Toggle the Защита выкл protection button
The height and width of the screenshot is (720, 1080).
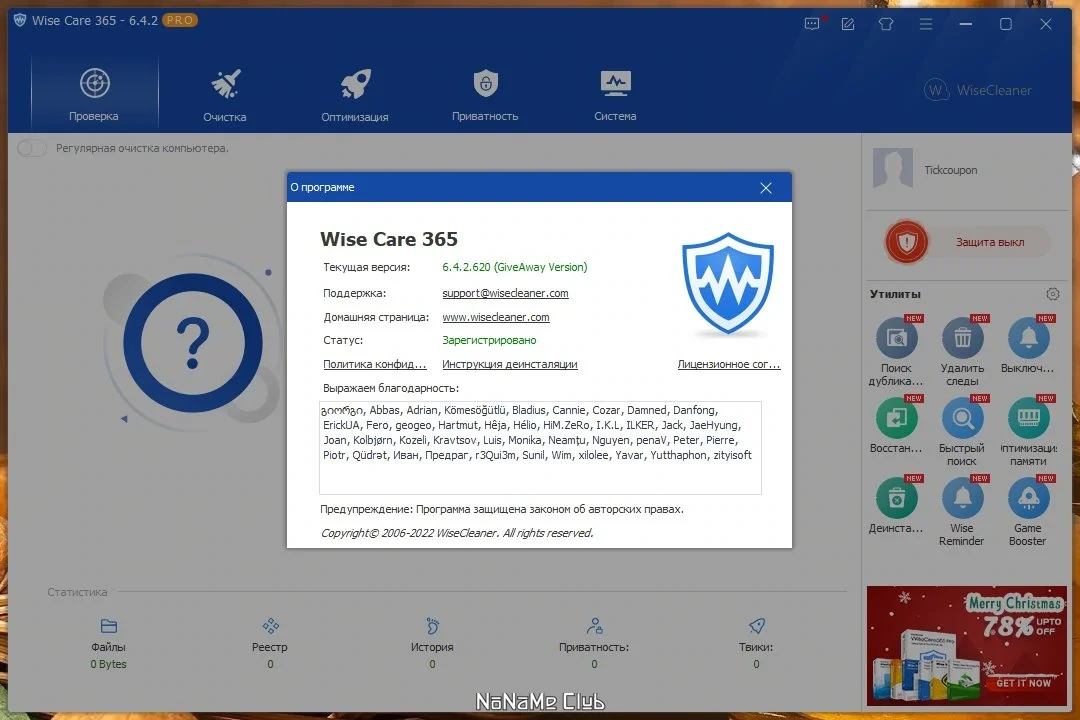967,242
